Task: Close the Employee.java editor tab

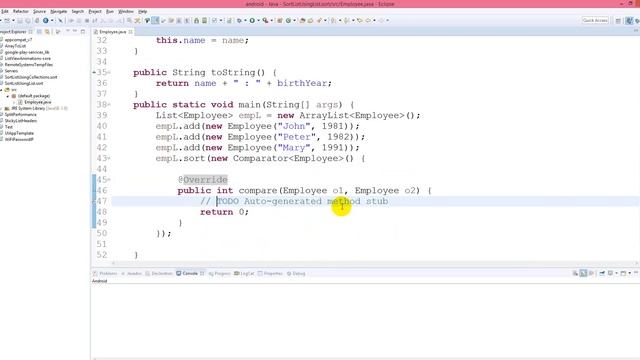Action: coord(131,31)
